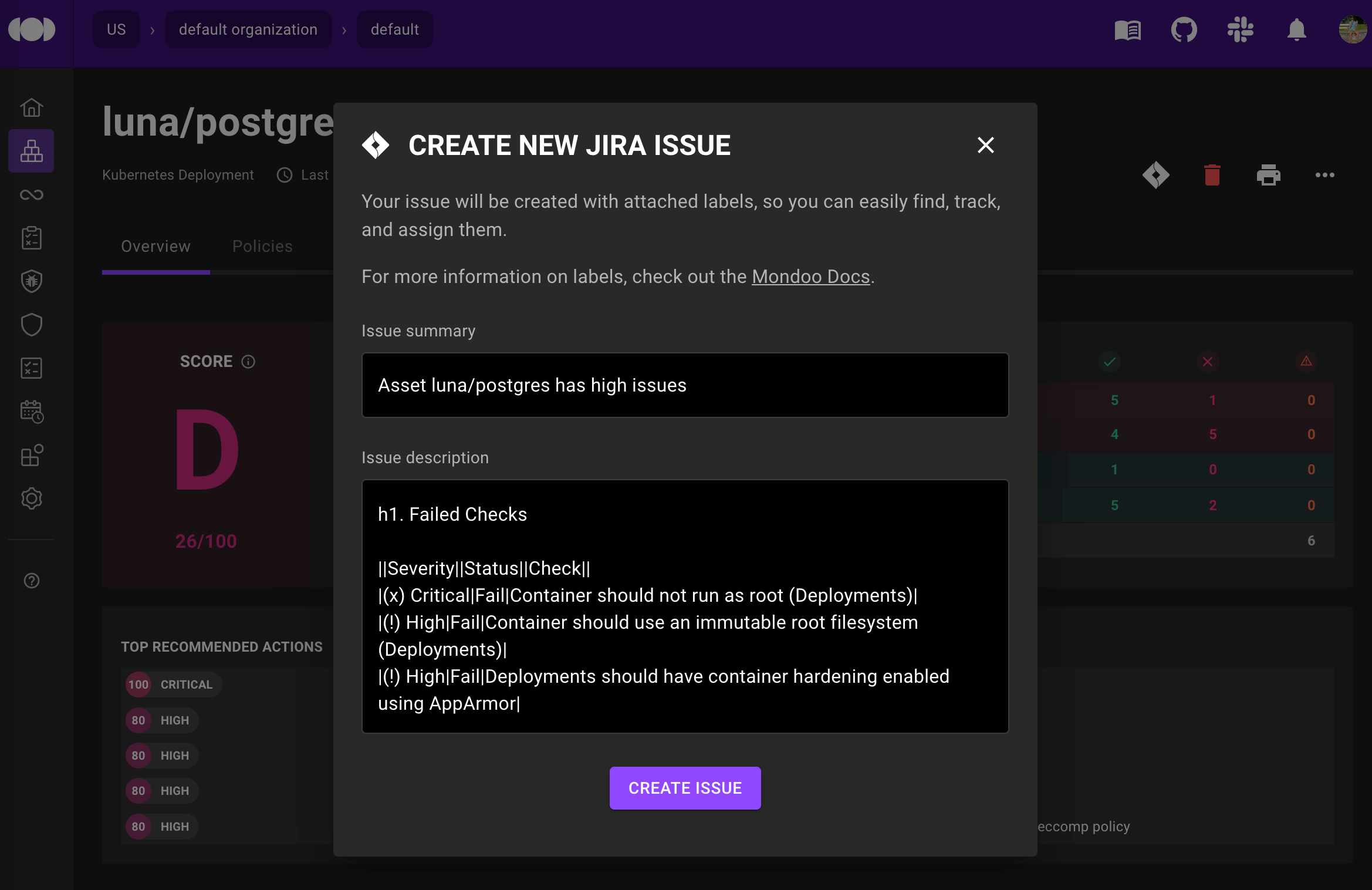
Task: Open the Mondoo Docs link
Action: pyautogui.click(x=810, y=276)
